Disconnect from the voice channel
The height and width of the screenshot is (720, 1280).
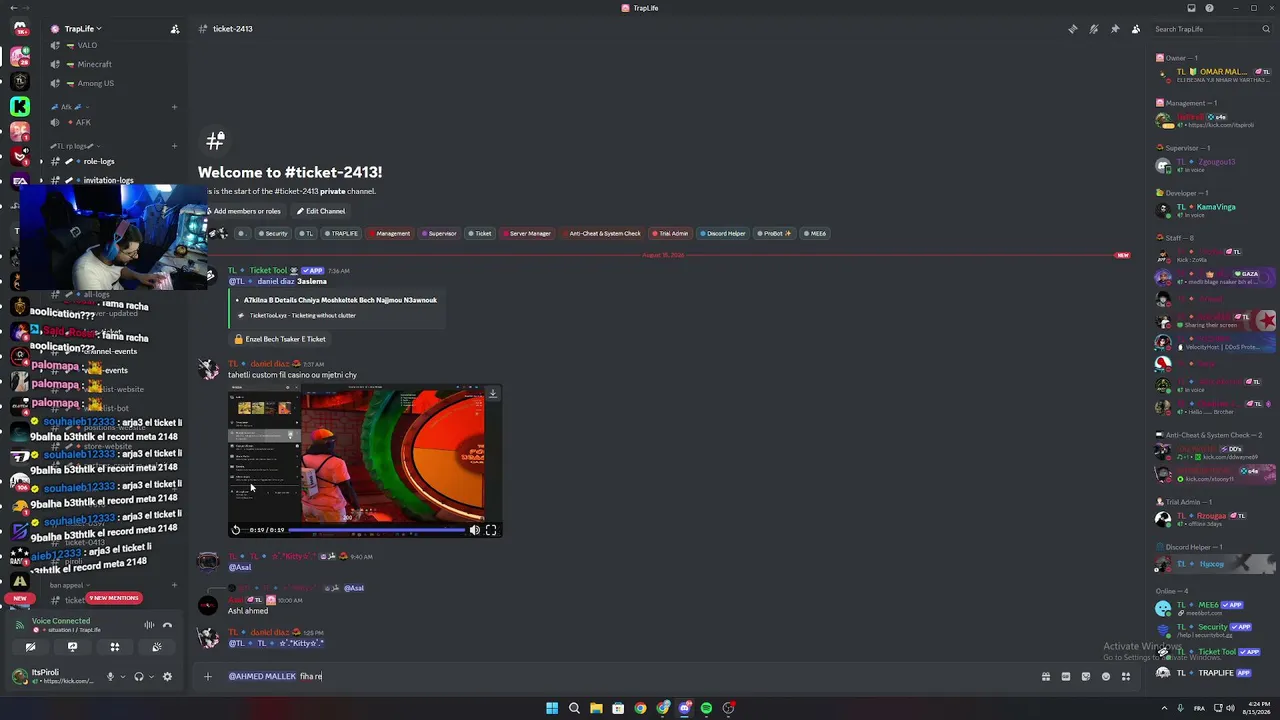coord(167,625)
